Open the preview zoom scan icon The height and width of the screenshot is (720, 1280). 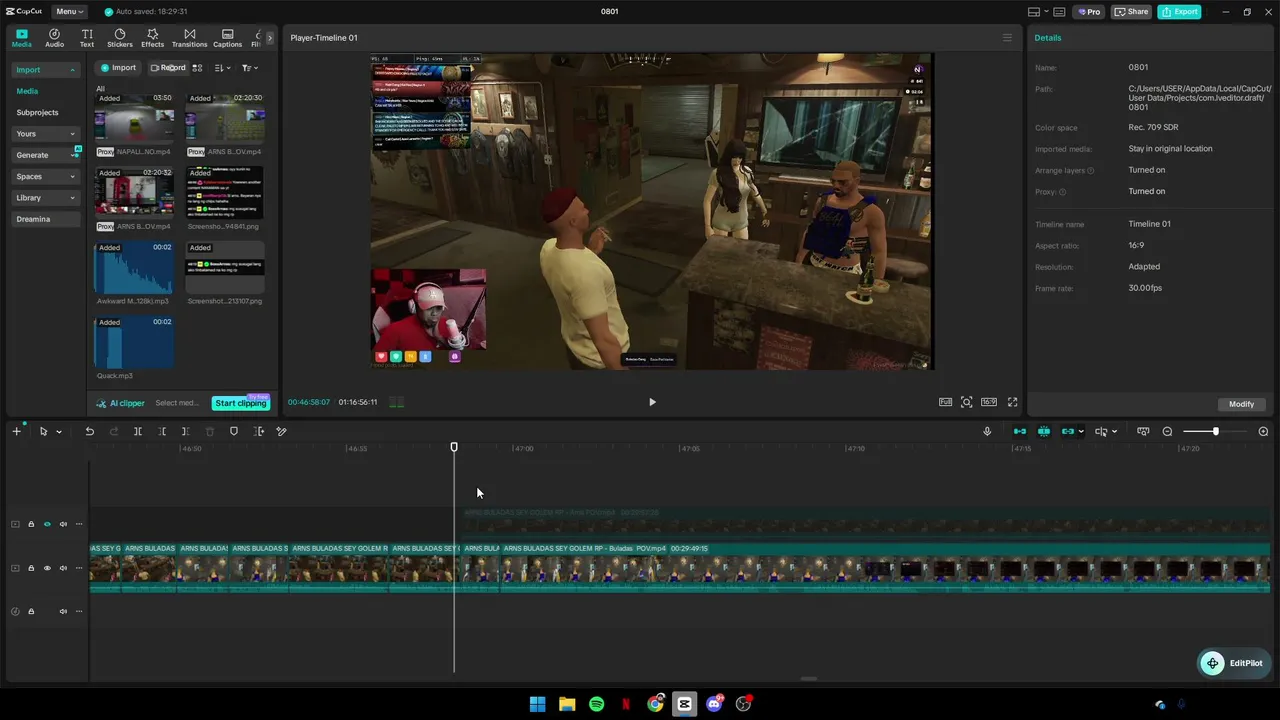point(966,402)
